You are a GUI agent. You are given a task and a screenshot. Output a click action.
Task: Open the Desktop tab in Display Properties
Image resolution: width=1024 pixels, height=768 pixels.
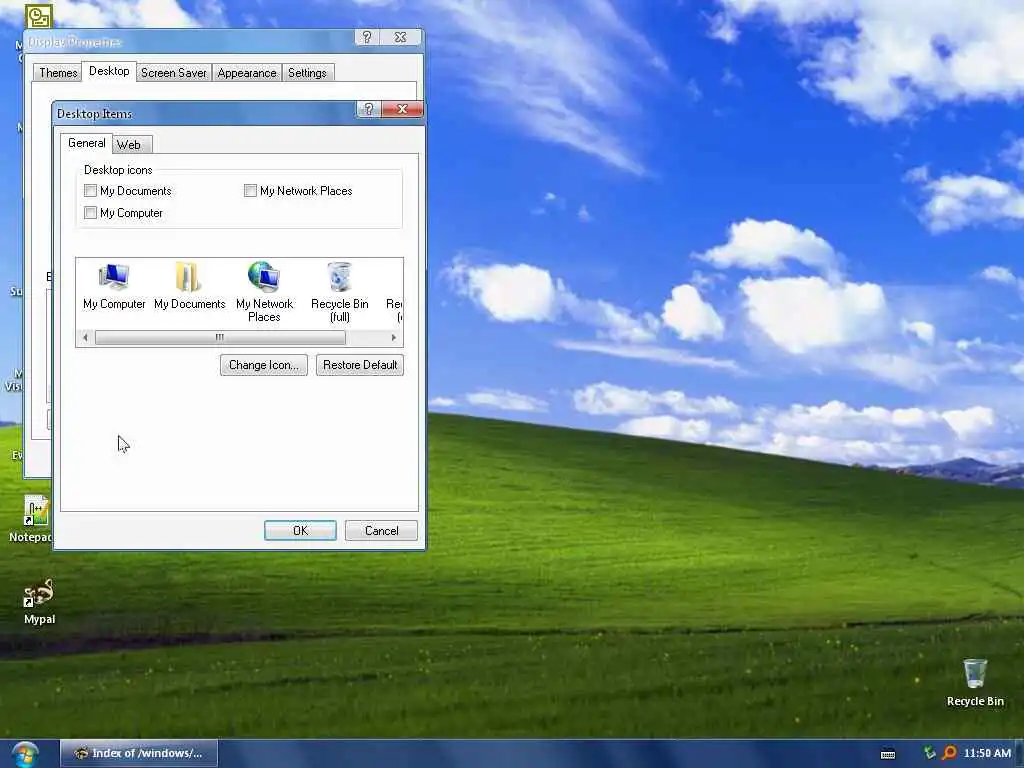tap(109, 71)
